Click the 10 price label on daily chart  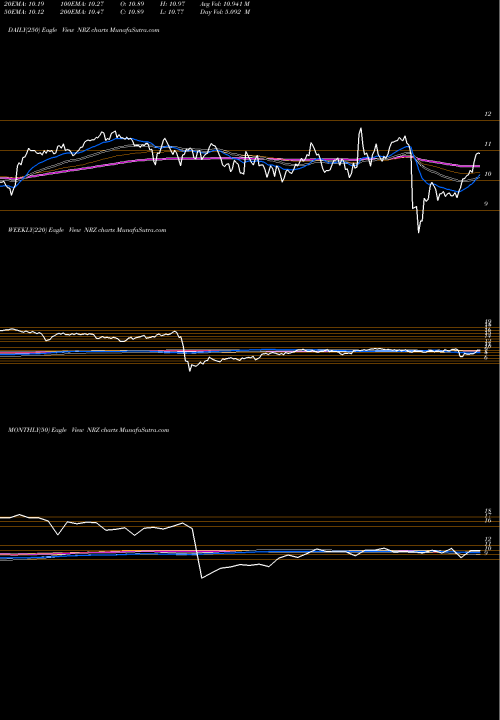488,174
